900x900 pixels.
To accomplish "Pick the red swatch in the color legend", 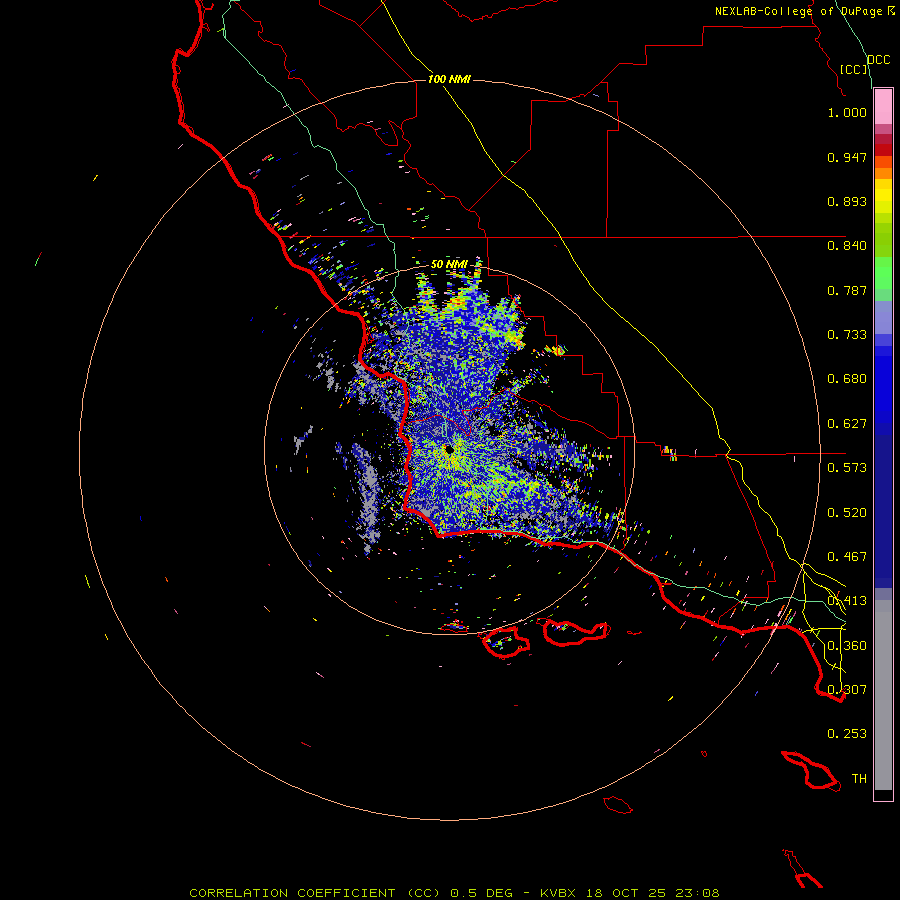I will pyautogui.click(x=883, y=150).
